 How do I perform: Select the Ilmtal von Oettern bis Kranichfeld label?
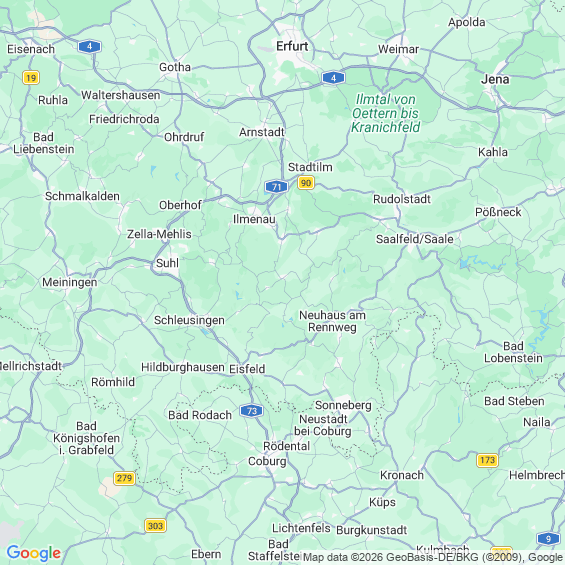pos(386,113)
